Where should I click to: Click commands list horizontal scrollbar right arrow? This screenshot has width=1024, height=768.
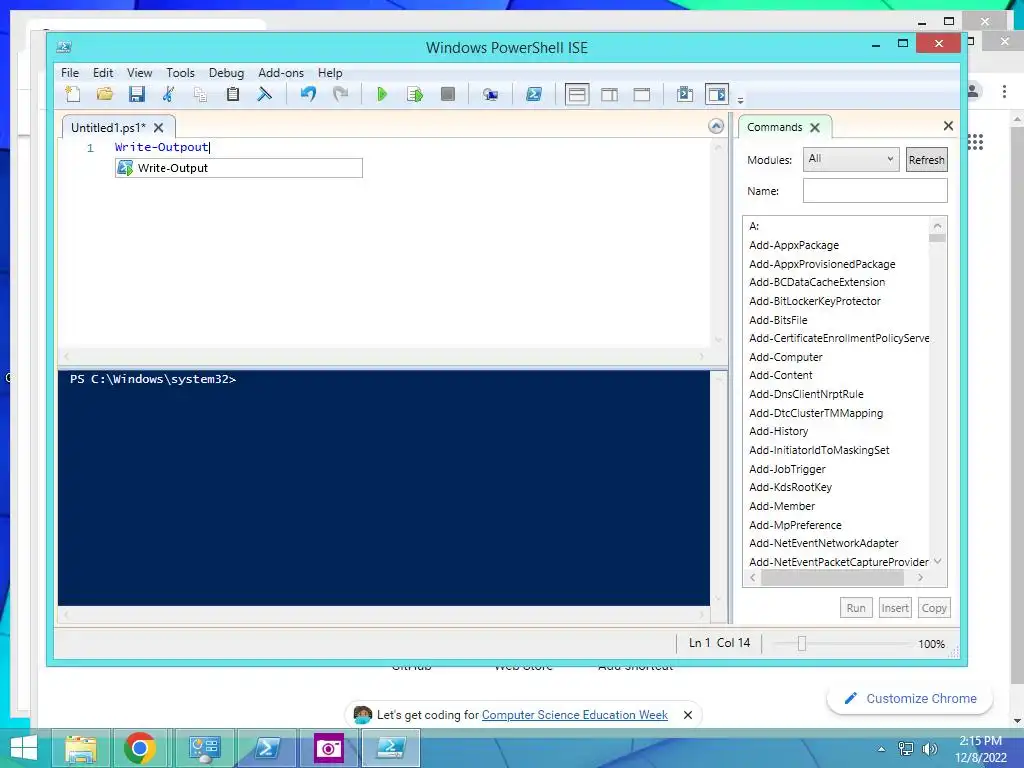point(920,577)
